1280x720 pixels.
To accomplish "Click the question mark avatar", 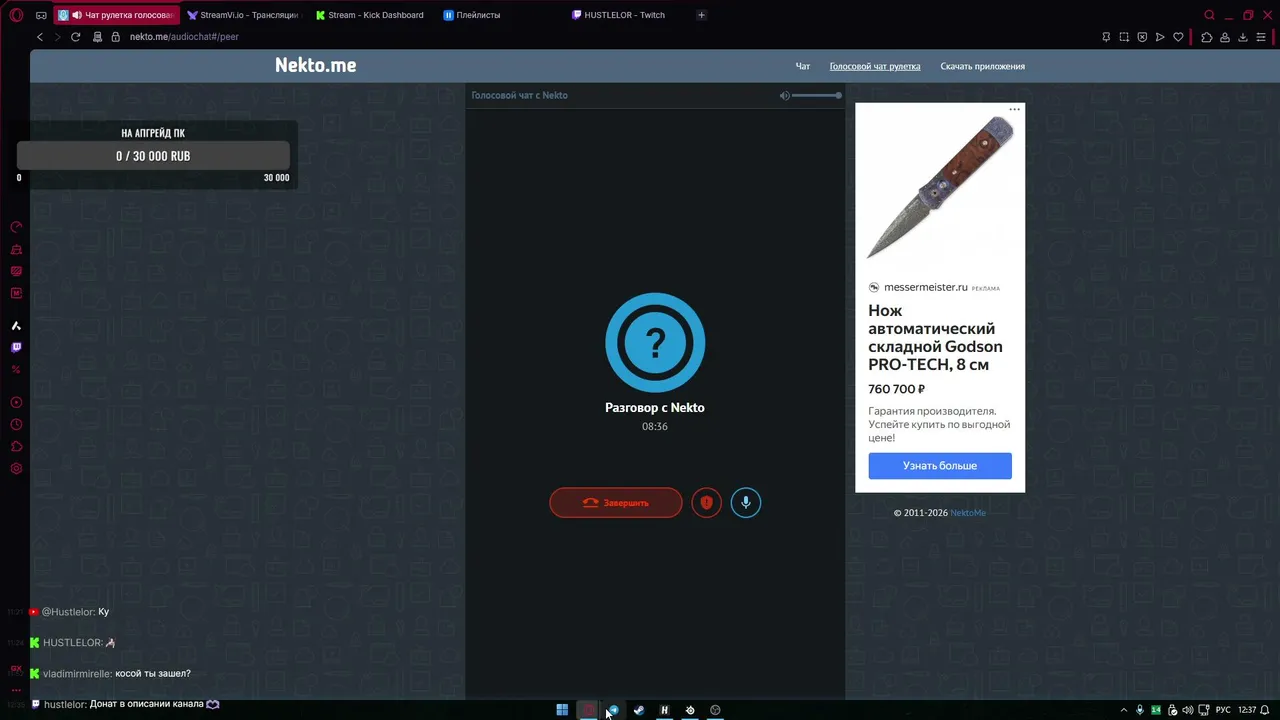I will pyautogui.click(x=655, y=343).
